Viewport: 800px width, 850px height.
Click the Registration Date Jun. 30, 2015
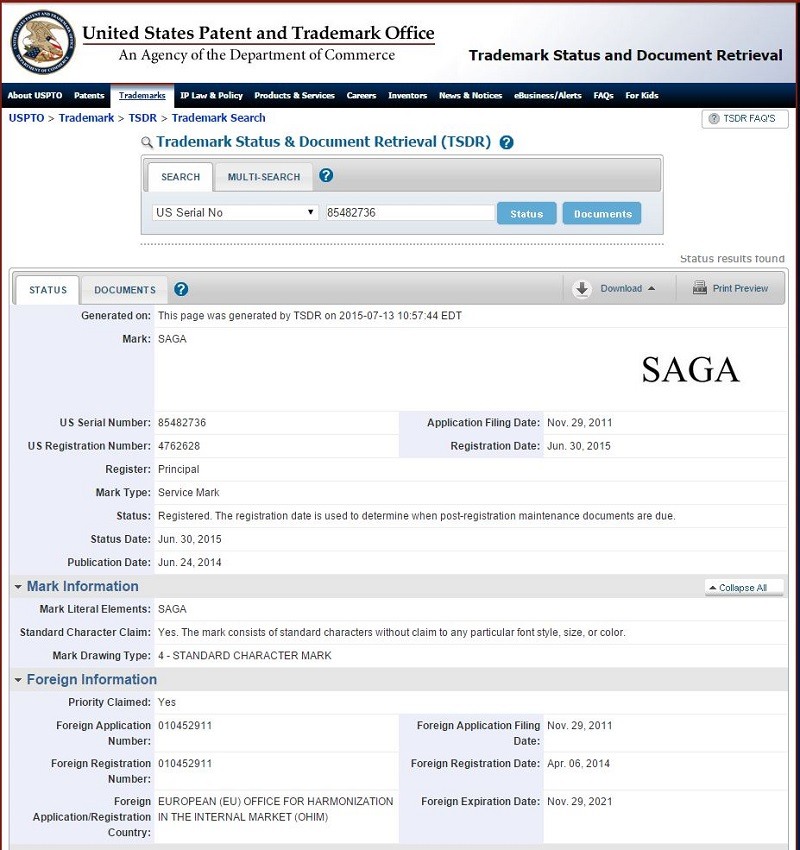click(x=578, y=446)
